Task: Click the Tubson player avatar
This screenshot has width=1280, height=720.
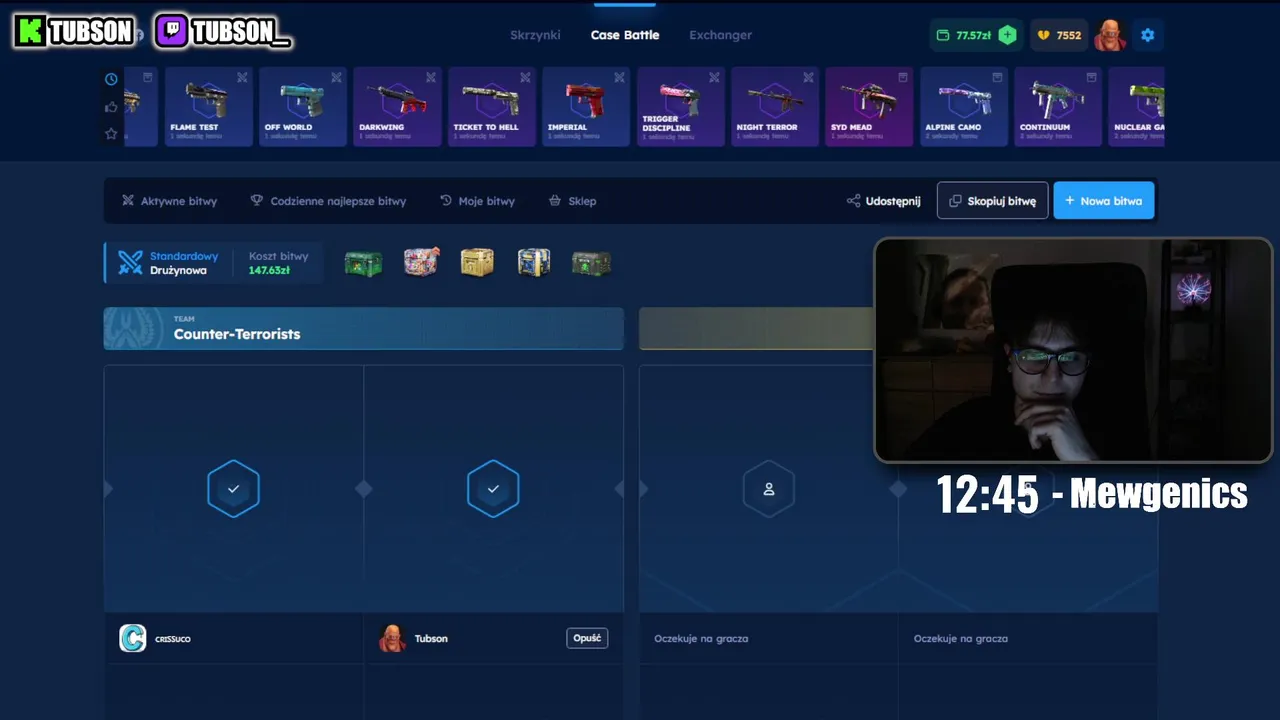Action: click(x=392, y=638)
